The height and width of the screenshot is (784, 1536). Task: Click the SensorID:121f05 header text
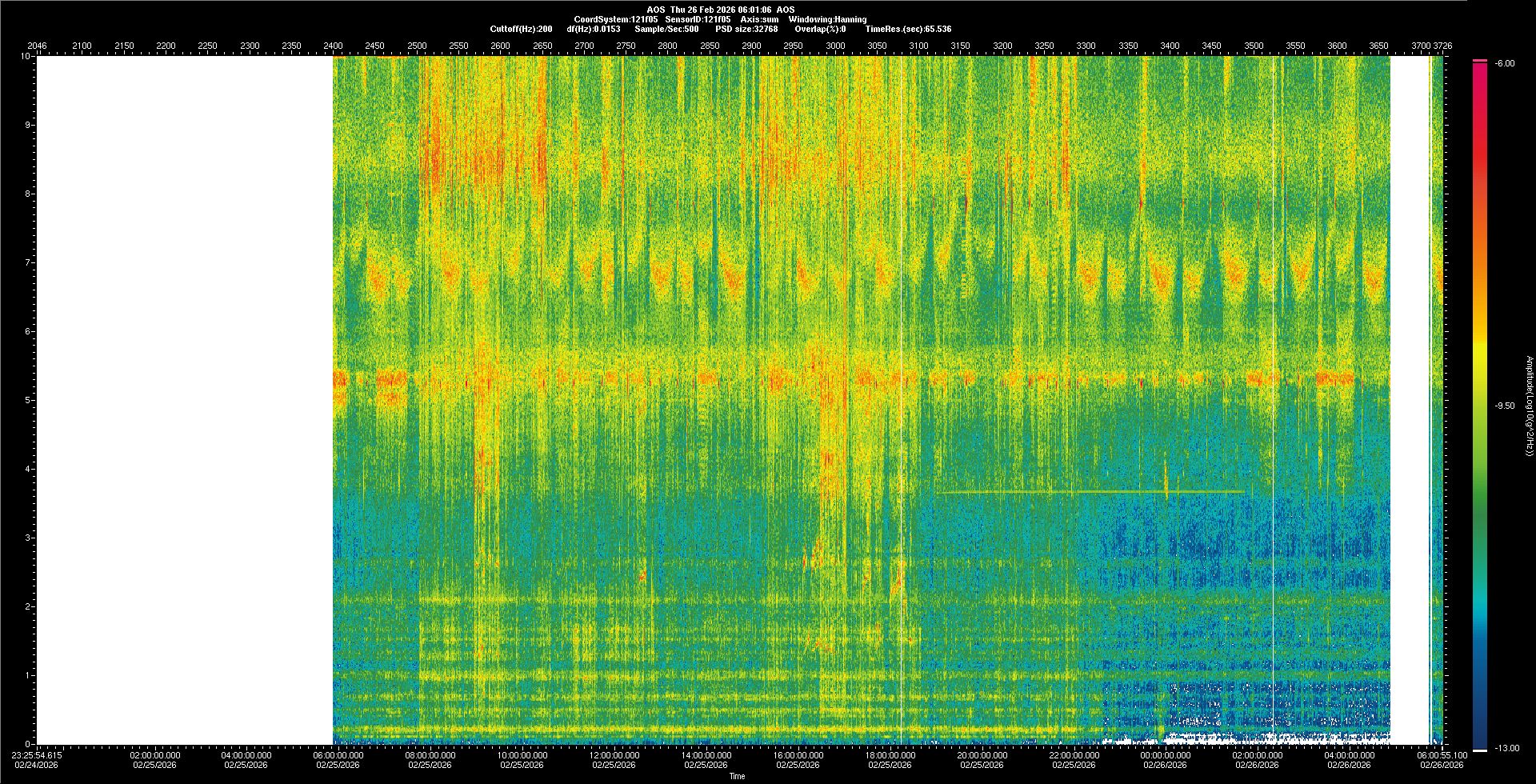pyautogui.click(x=698, y=19)
